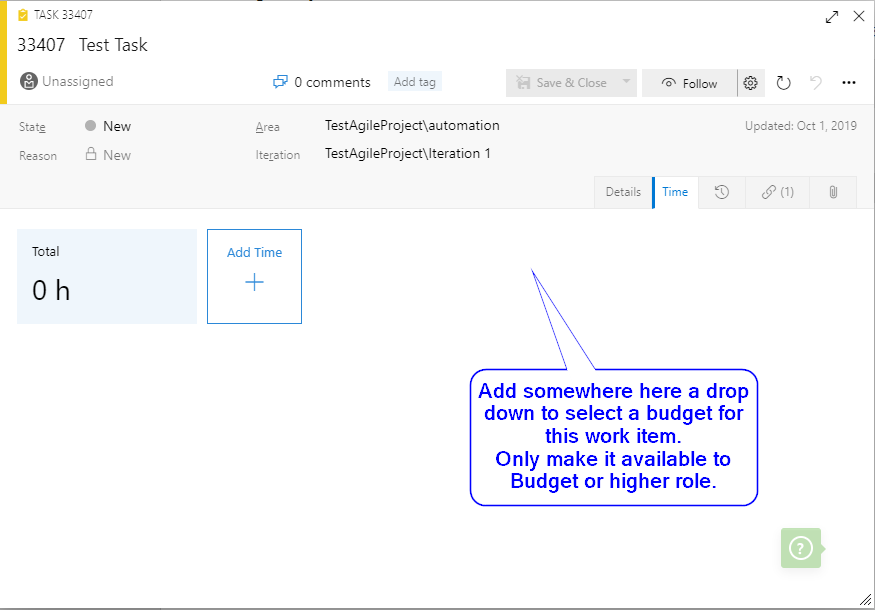Click the Area field label

(268, 127)
